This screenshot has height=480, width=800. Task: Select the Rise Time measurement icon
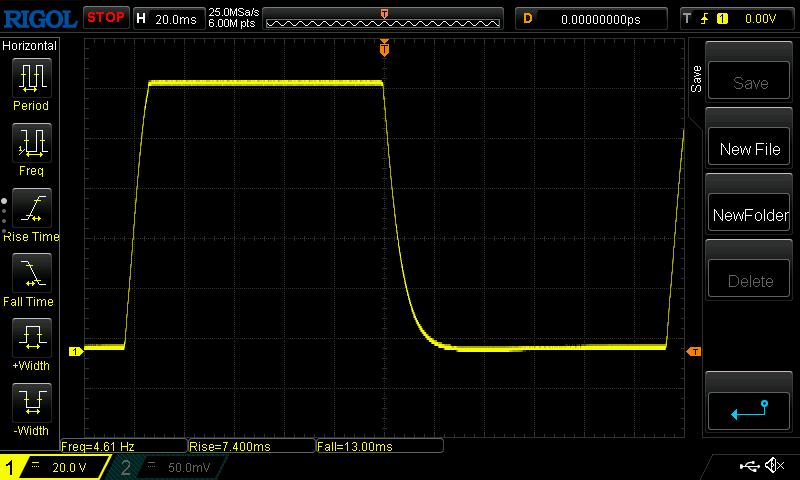(x=32, y=208)
